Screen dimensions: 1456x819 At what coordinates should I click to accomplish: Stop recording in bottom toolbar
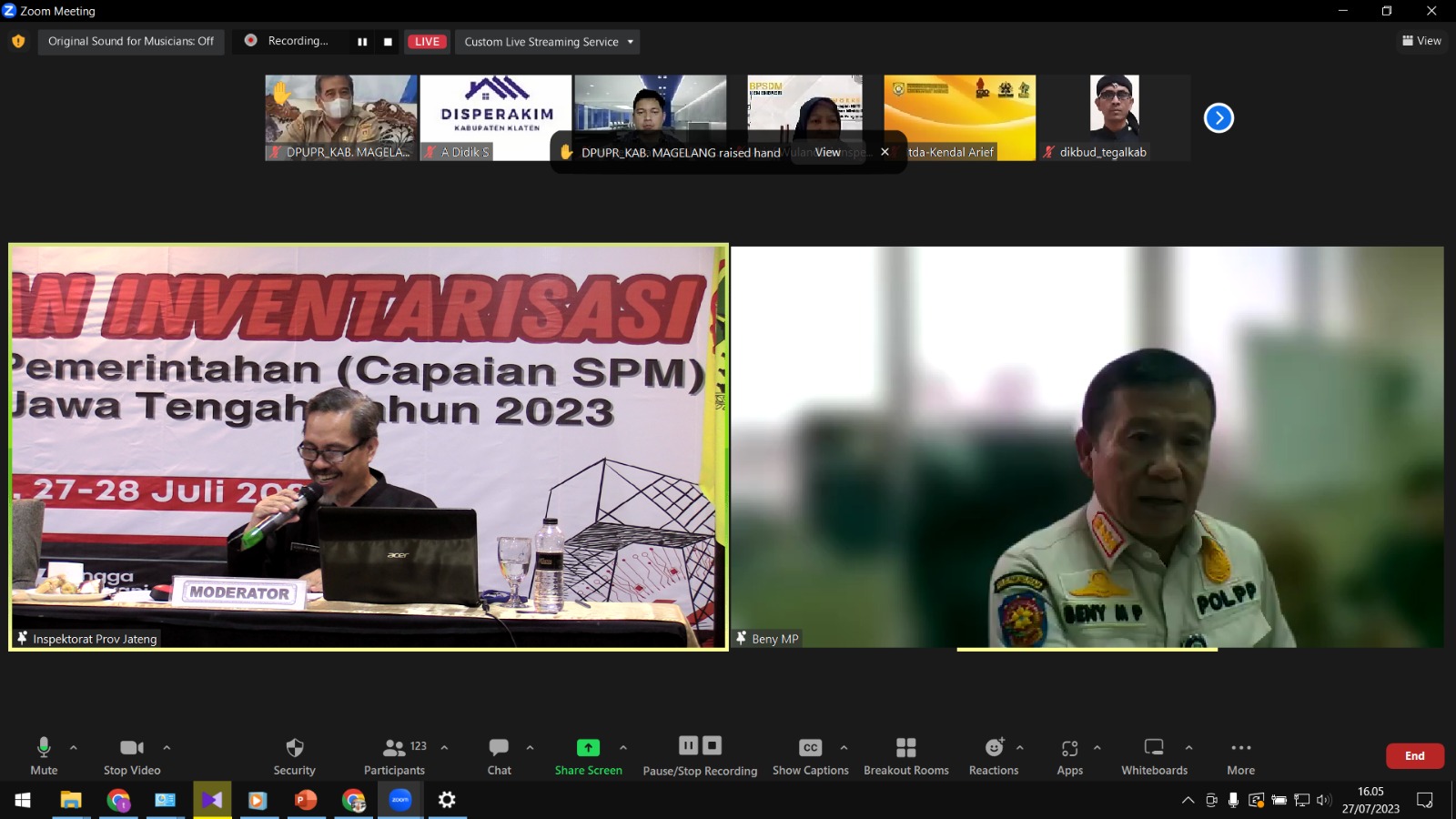click(713, 746)
